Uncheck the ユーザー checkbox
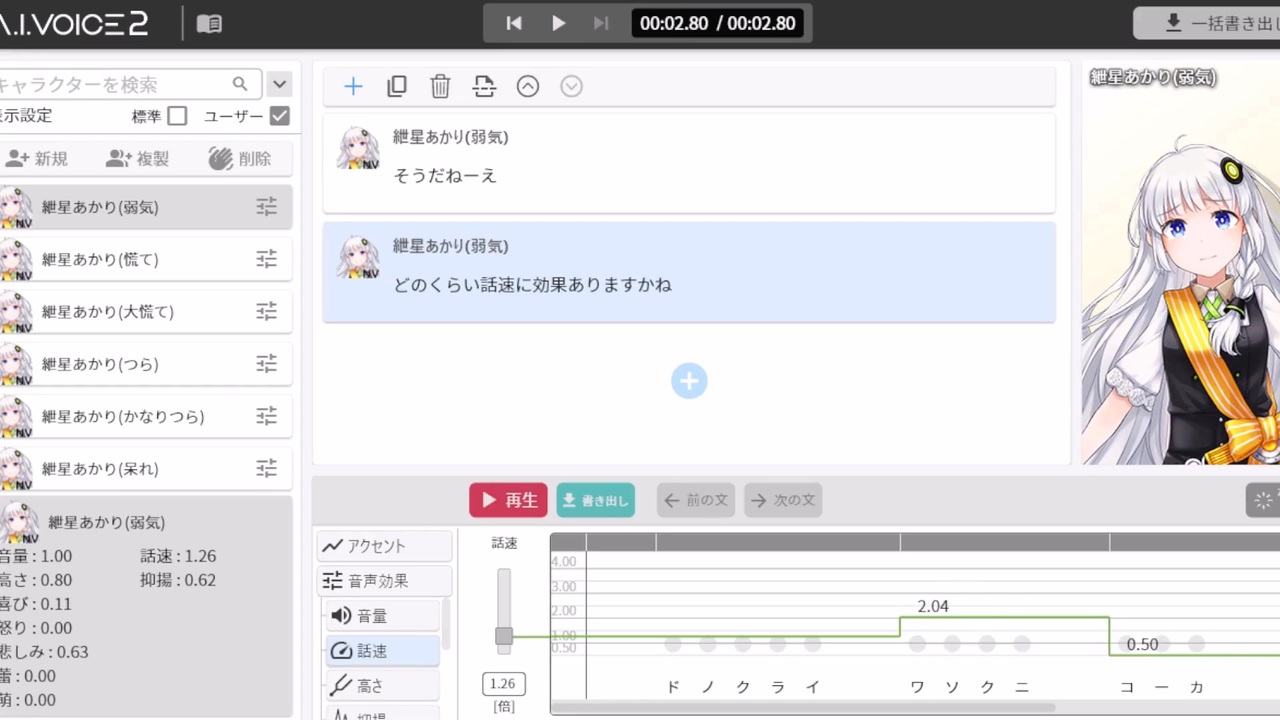1280x720 pixels. coord(280,116)
